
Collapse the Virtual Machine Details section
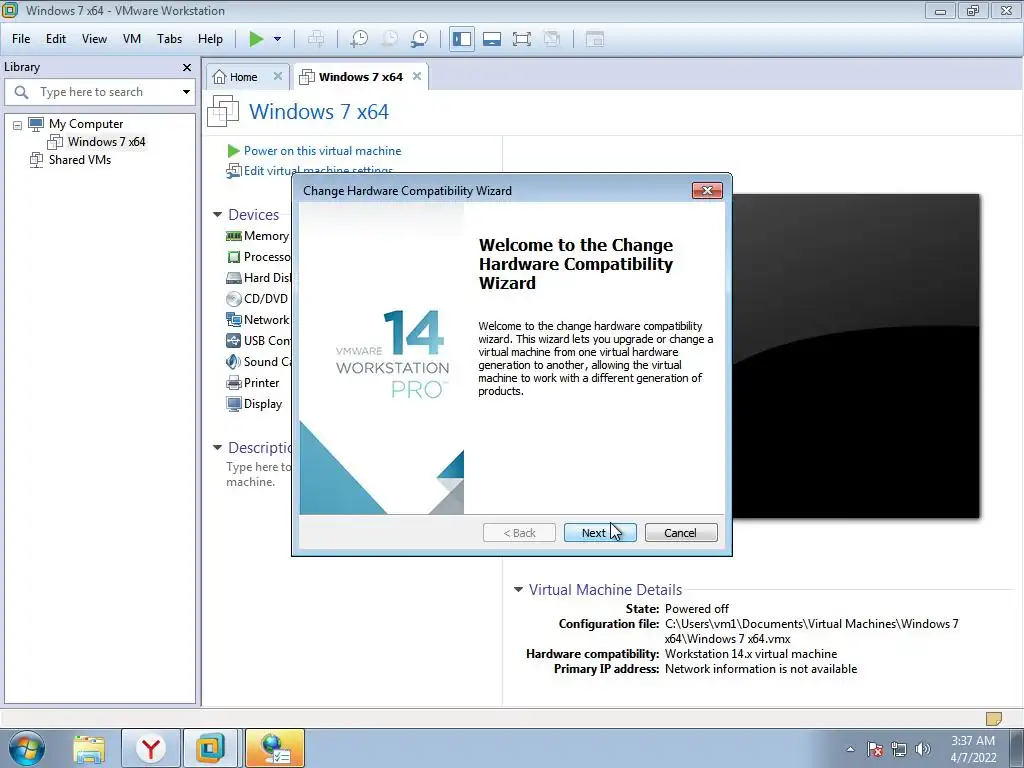(518, 590)
